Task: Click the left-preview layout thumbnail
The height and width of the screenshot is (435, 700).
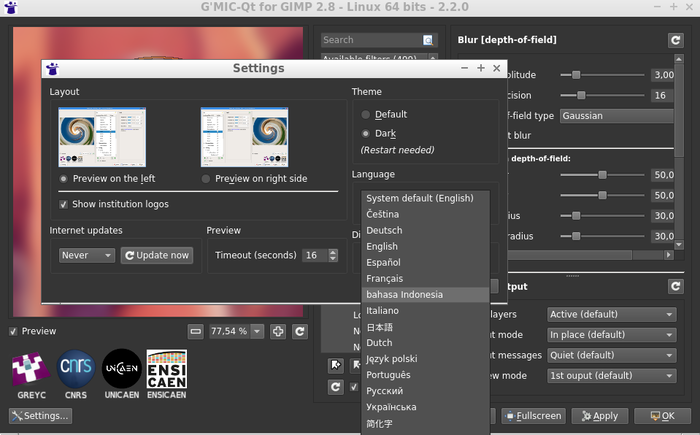Action: tap(102, 137)
